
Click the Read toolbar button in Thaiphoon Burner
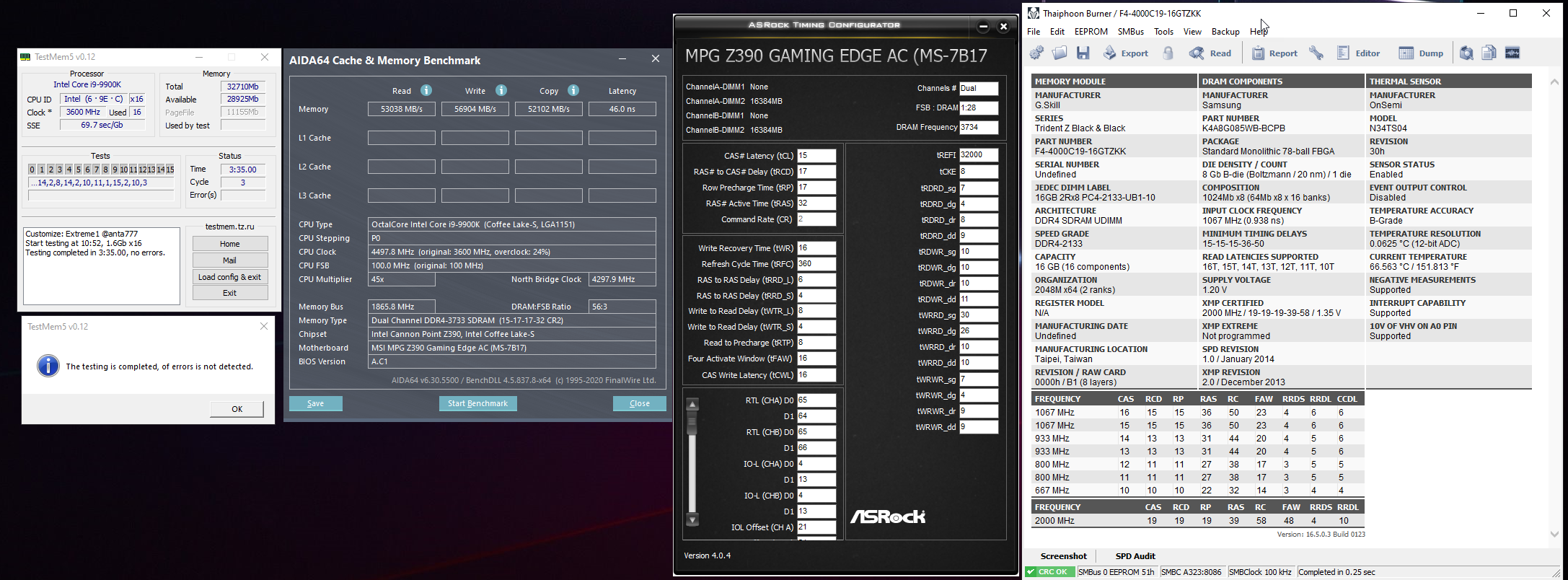(x=1210, y=53)
